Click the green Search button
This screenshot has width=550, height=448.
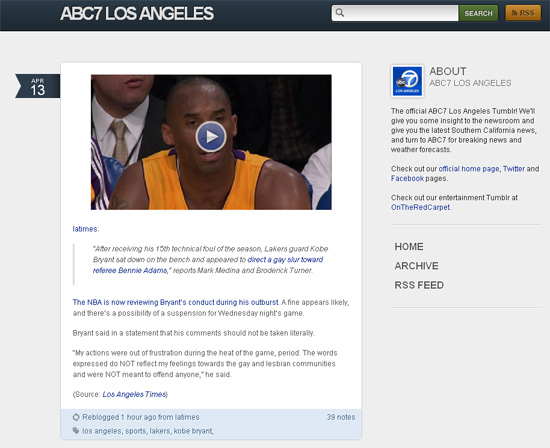tap(478, 13)
